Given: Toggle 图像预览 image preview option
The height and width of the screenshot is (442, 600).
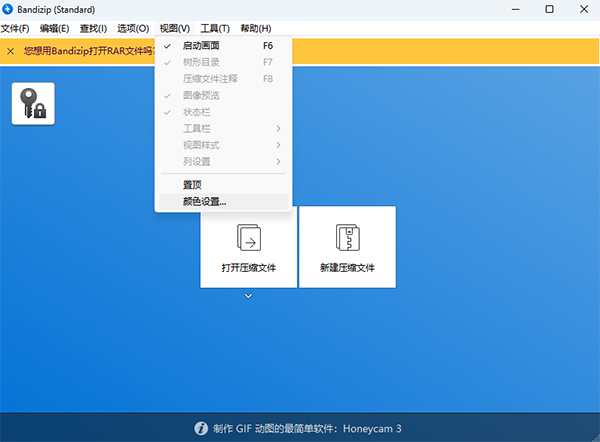Looking at the screenshot, I should pyautogui.click(x=223, y=95).
